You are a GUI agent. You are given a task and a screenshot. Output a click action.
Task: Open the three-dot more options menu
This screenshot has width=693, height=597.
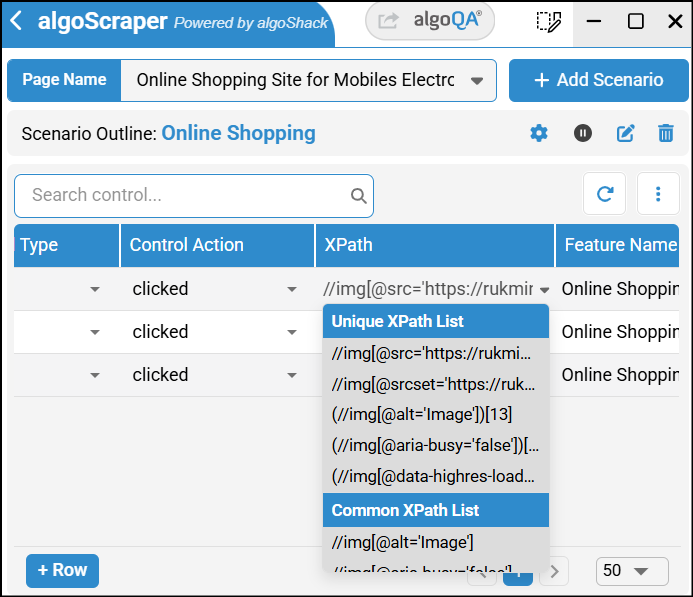point(658,194)
